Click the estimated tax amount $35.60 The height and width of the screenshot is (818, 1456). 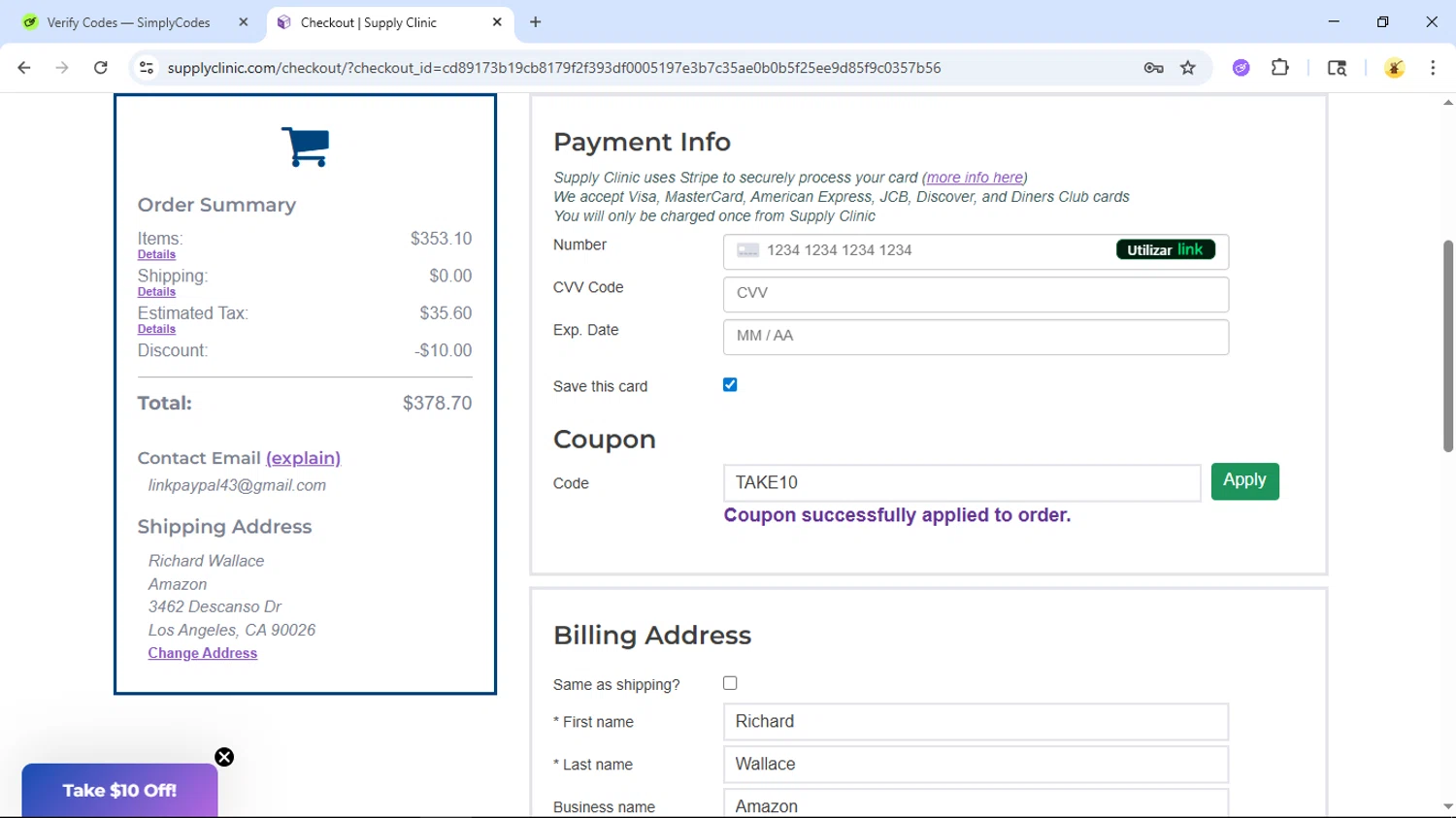[446, 313]
